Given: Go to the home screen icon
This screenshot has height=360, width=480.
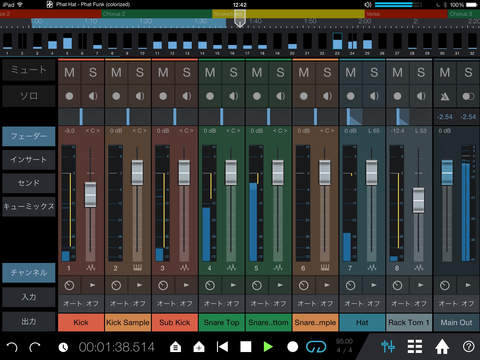Looking at the screenshot, I should (x=442, y=347).
